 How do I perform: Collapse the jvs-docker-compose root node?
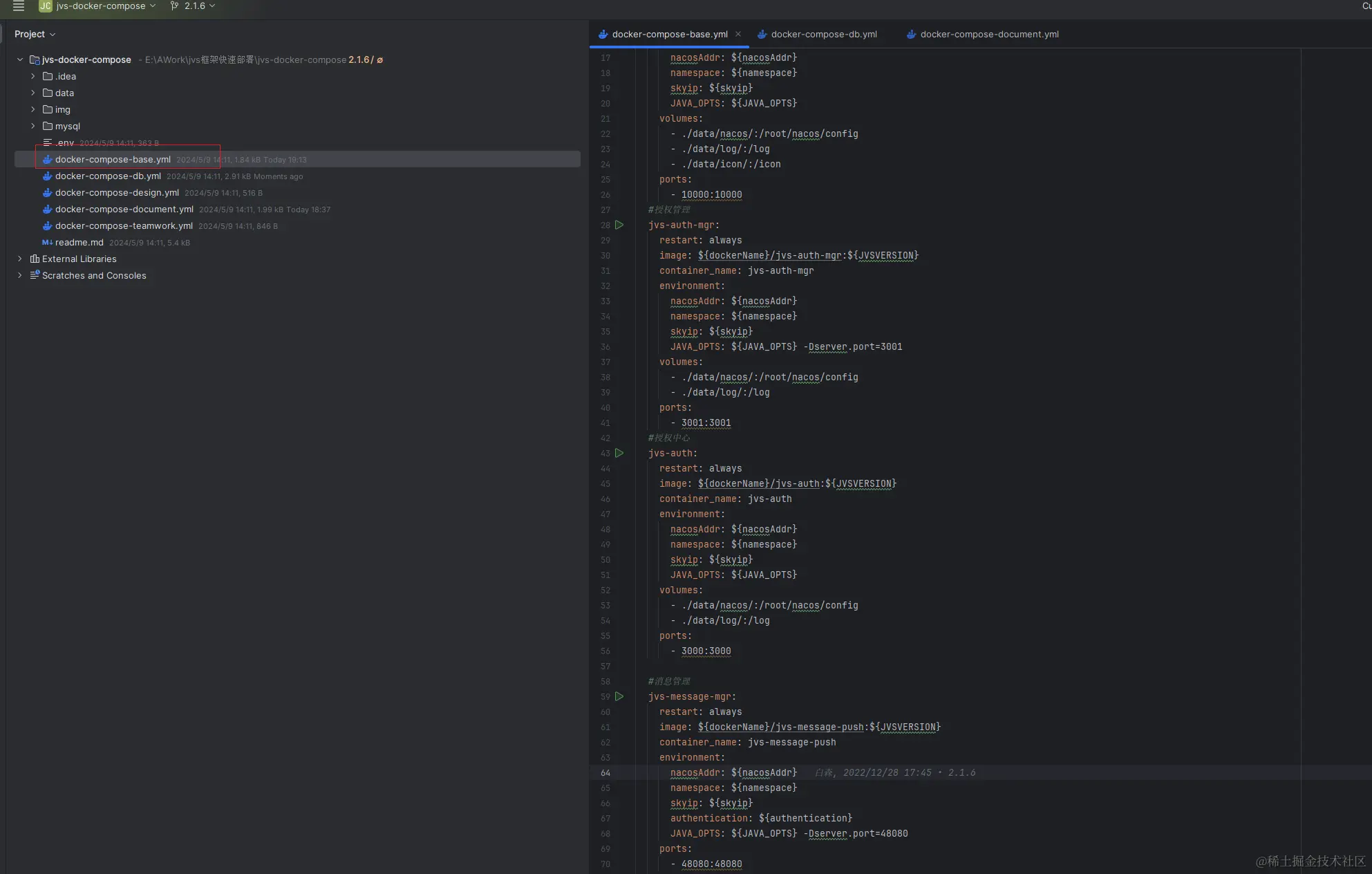[20, 60]
